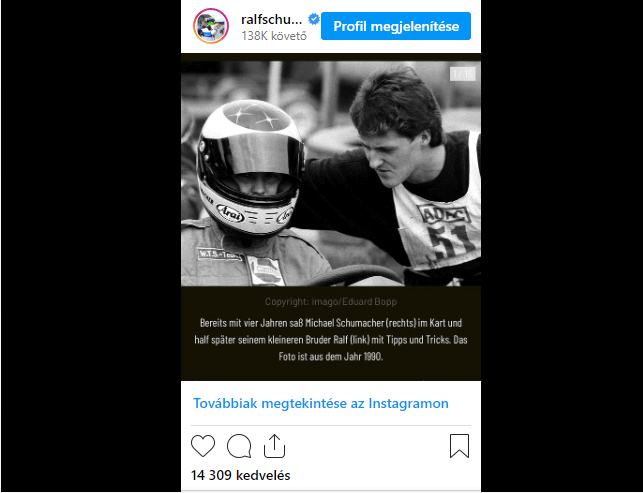
Task: Open Továbbiak megtekintése az Instagramon link
Action: pos(321,403)
